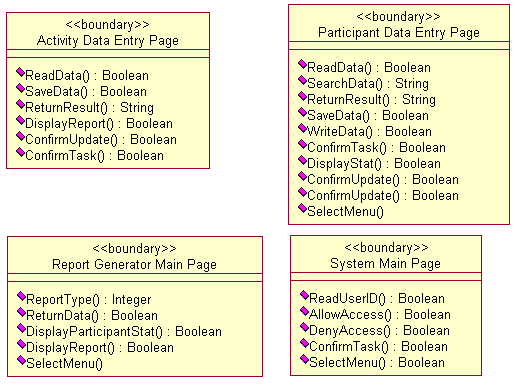Select the operation icon next to SearchData()
515x389 pixels.
tap(302, 80)
